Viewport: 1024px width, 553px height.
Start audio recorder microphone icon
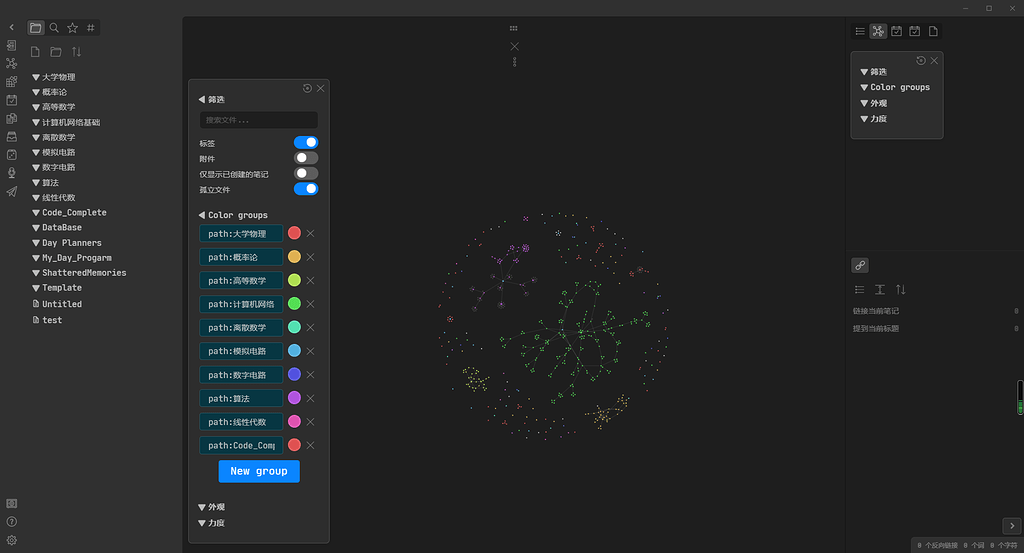click(x=12, y=173)
